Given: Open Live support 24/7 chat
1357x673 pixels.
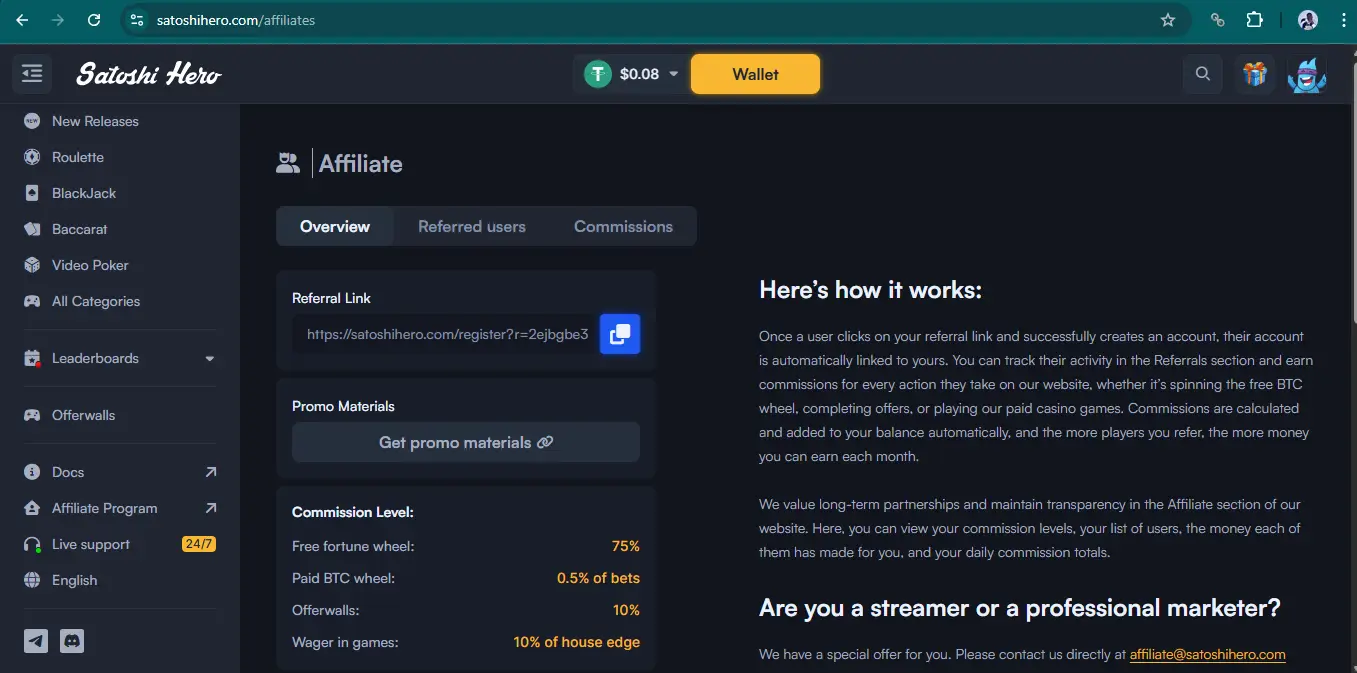Looking at the screenshot, I should point(91,544).
